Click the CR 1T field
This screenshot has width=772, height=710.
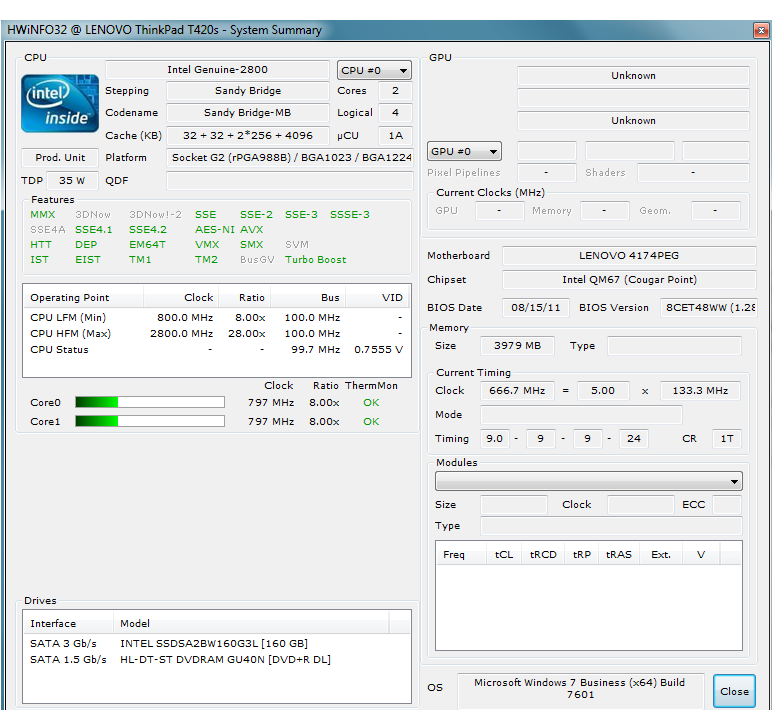coord(727,438)
